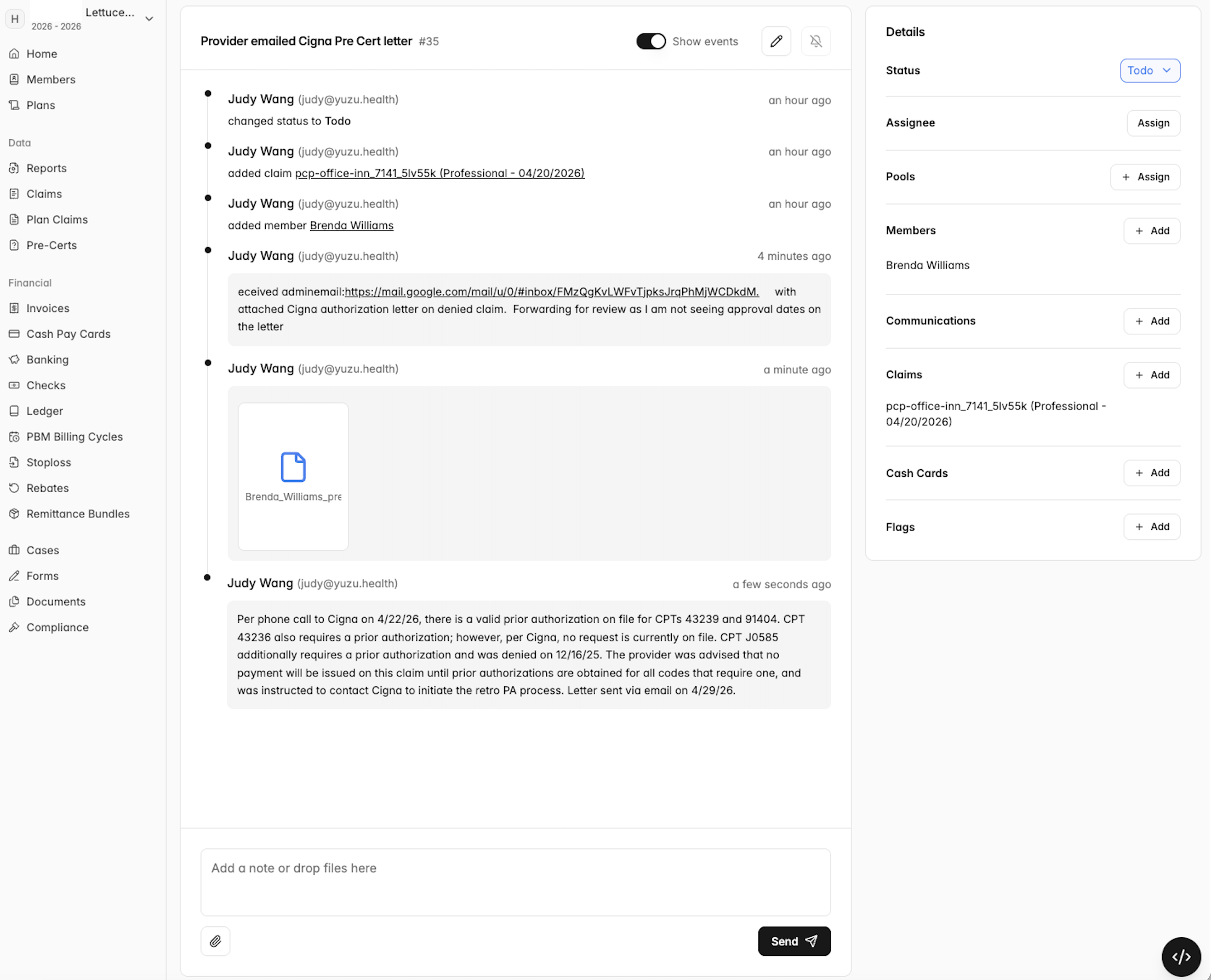Click the Pre-Certs icon in sidebar
The width and height of the screenshot is (1211, 980).
(14, 245)
